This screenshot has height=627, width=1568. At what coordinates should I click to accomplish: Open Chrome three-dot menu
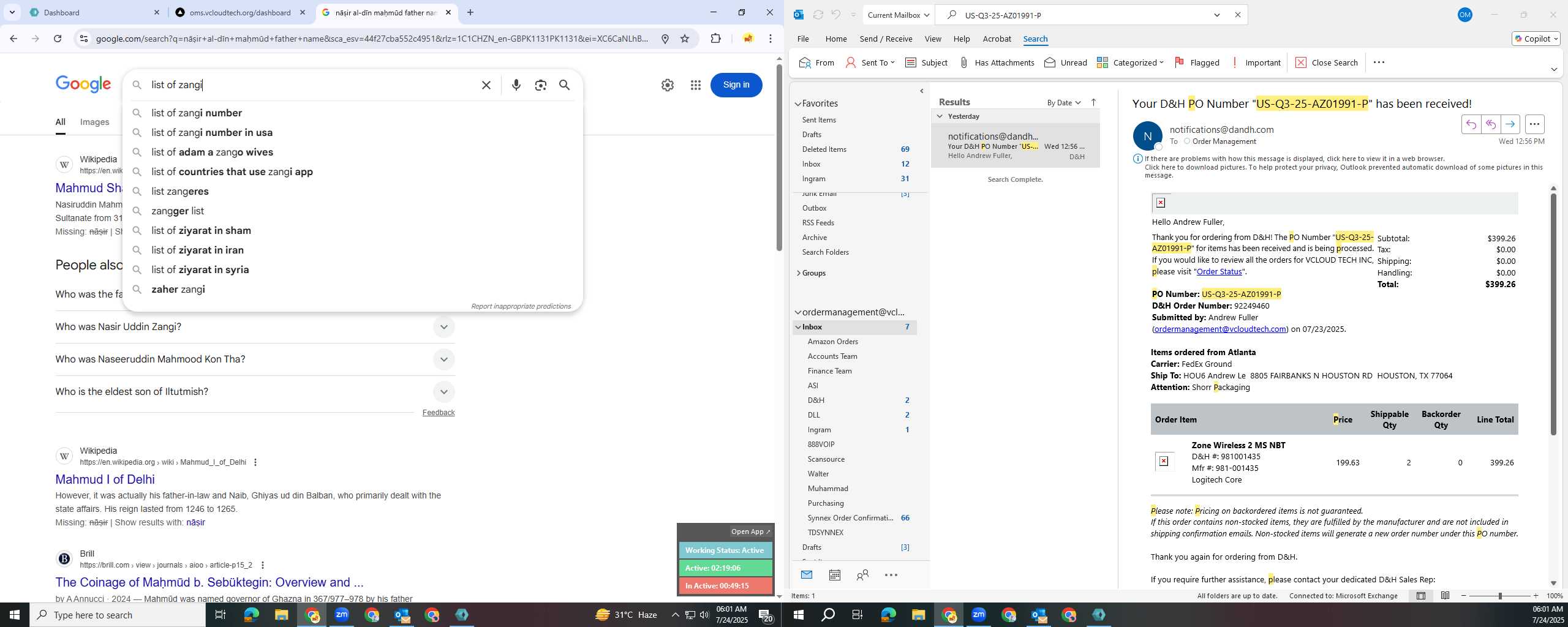pyautogui.click(x=771, y=39)
